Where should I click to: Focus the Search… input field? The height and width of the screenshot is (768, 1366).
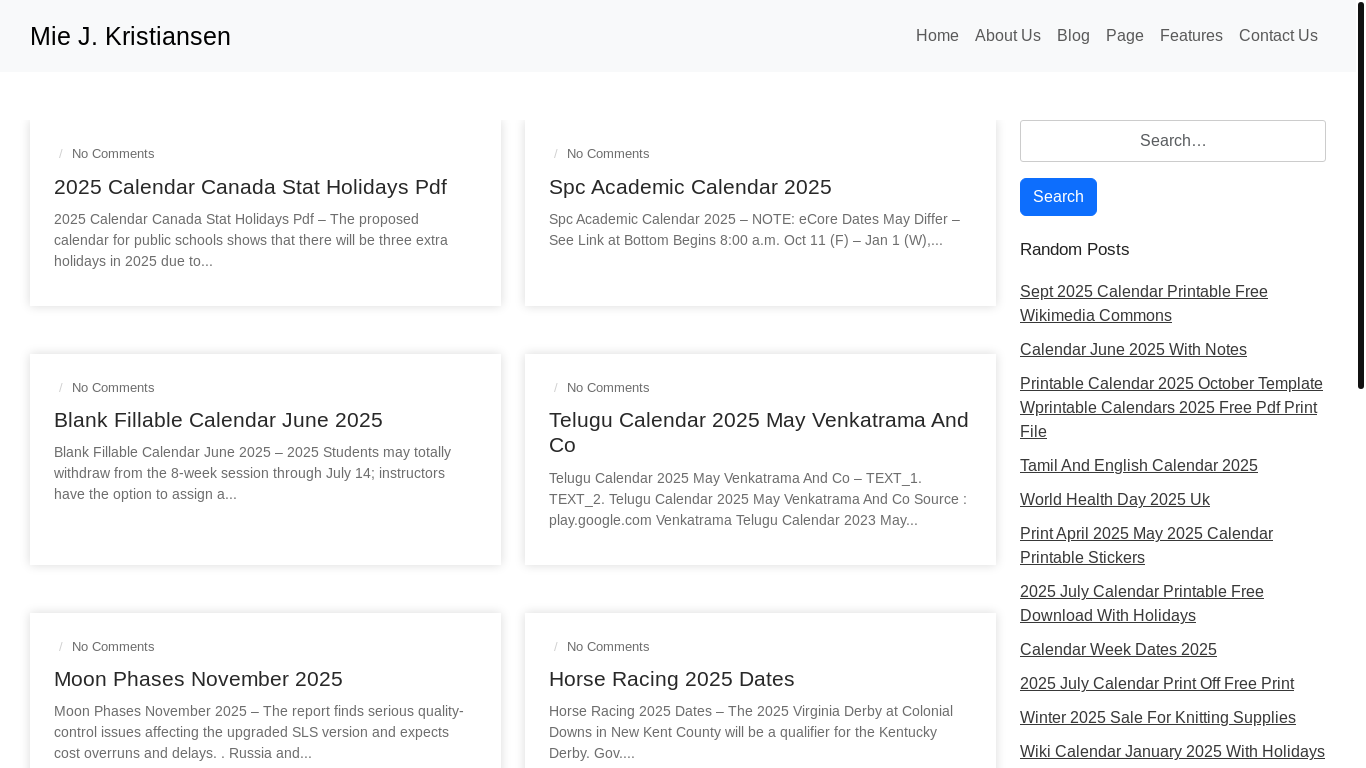click(x=1173, y=141)
